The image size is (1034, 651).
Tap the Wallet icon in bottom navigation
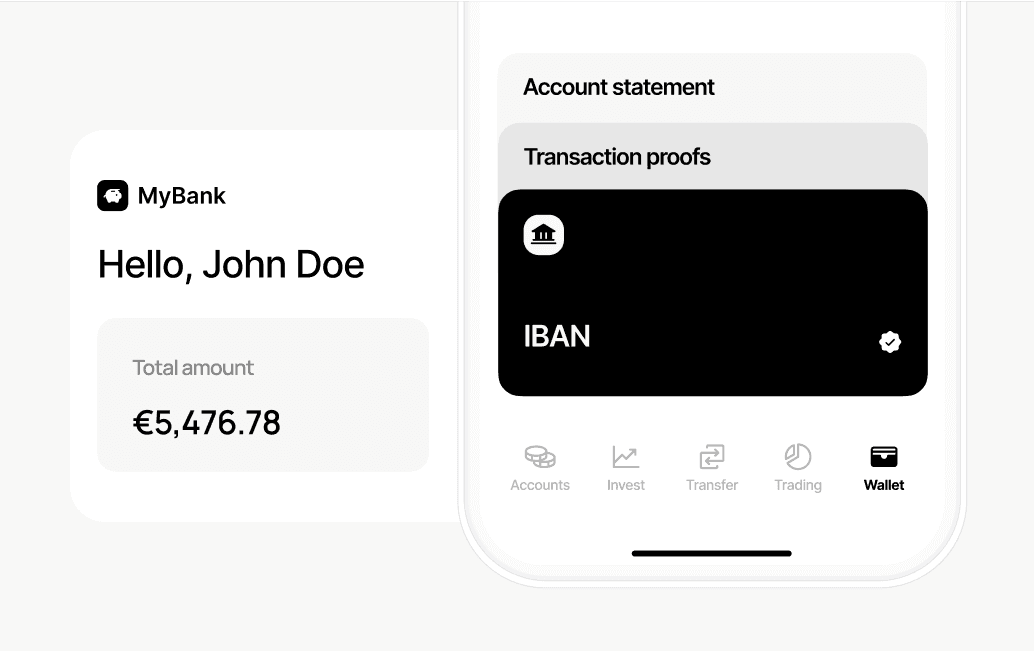(x=884, y=456)
